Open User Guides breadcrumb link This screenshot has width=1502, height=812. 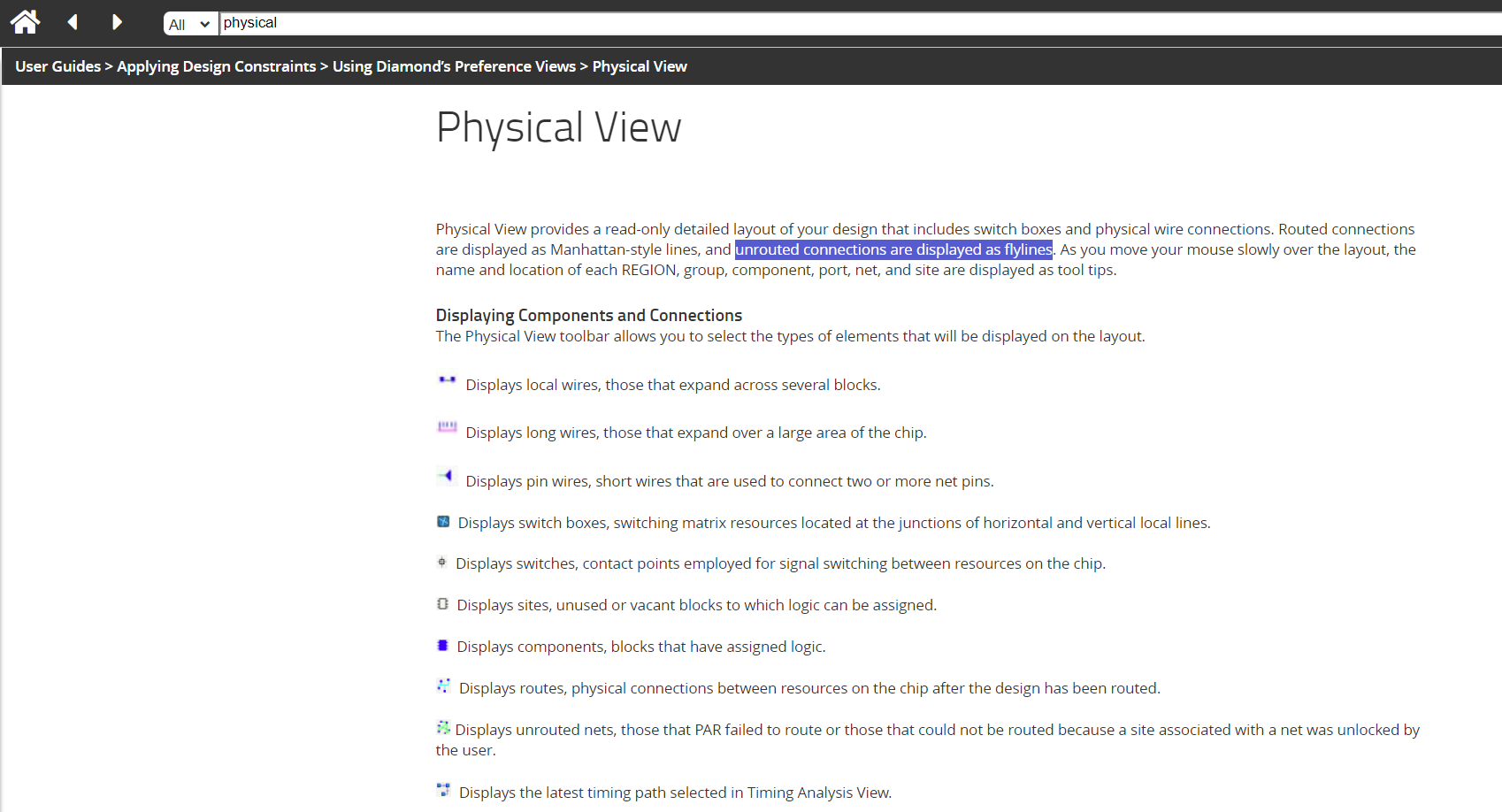(58, 66)
